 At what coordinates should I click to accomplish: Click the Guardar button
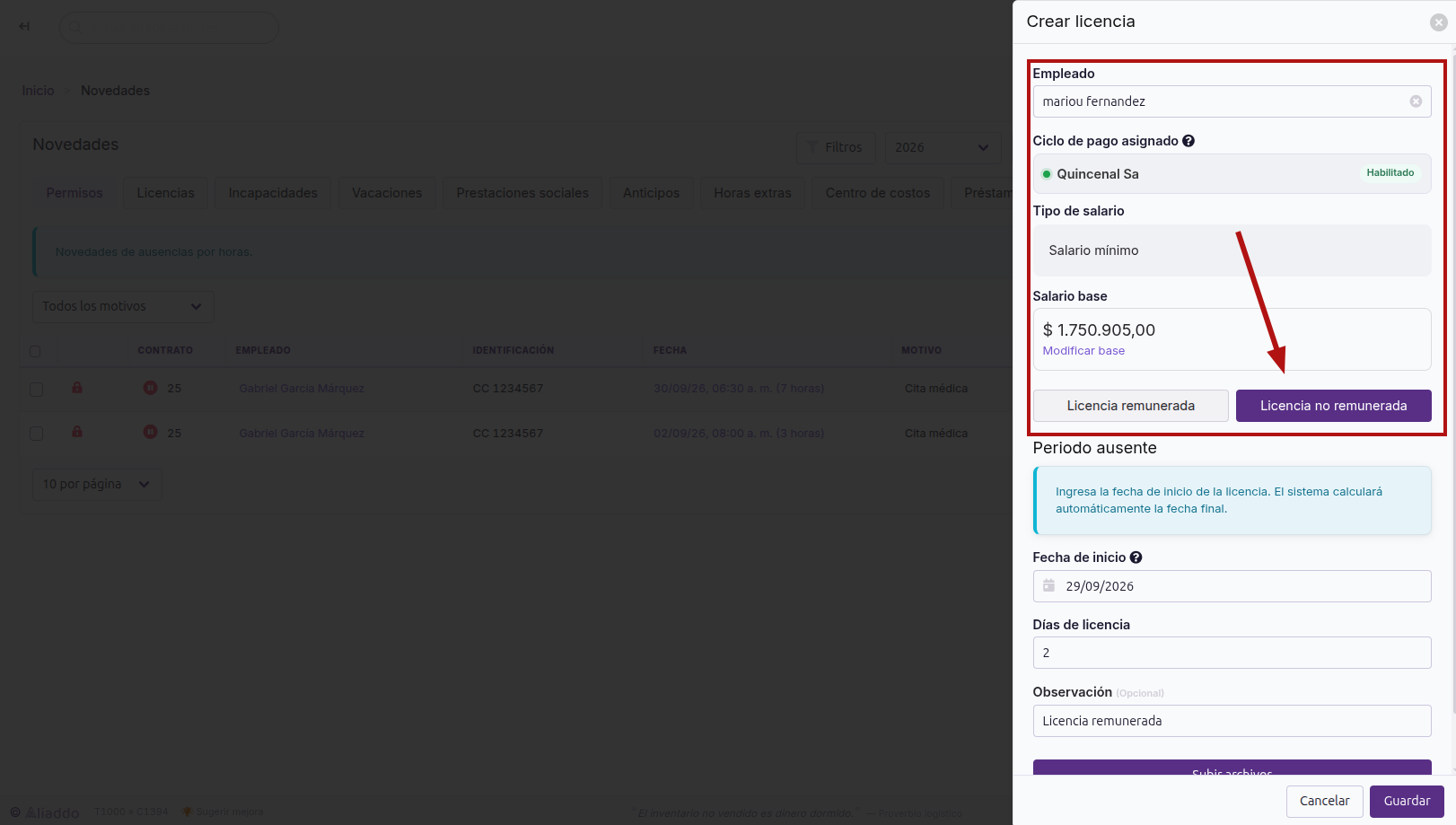[1407, 801]
